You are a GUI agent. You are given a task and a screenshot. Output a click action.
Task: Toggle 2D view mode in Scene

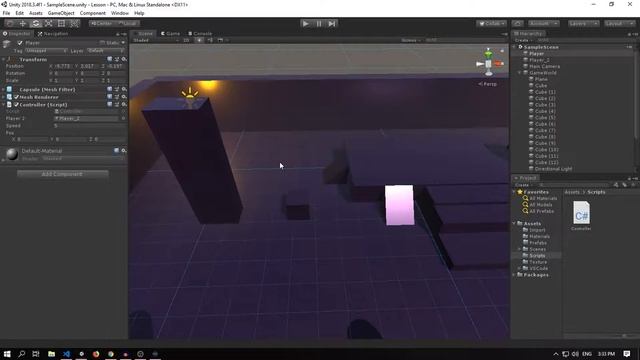coord(186,40)
